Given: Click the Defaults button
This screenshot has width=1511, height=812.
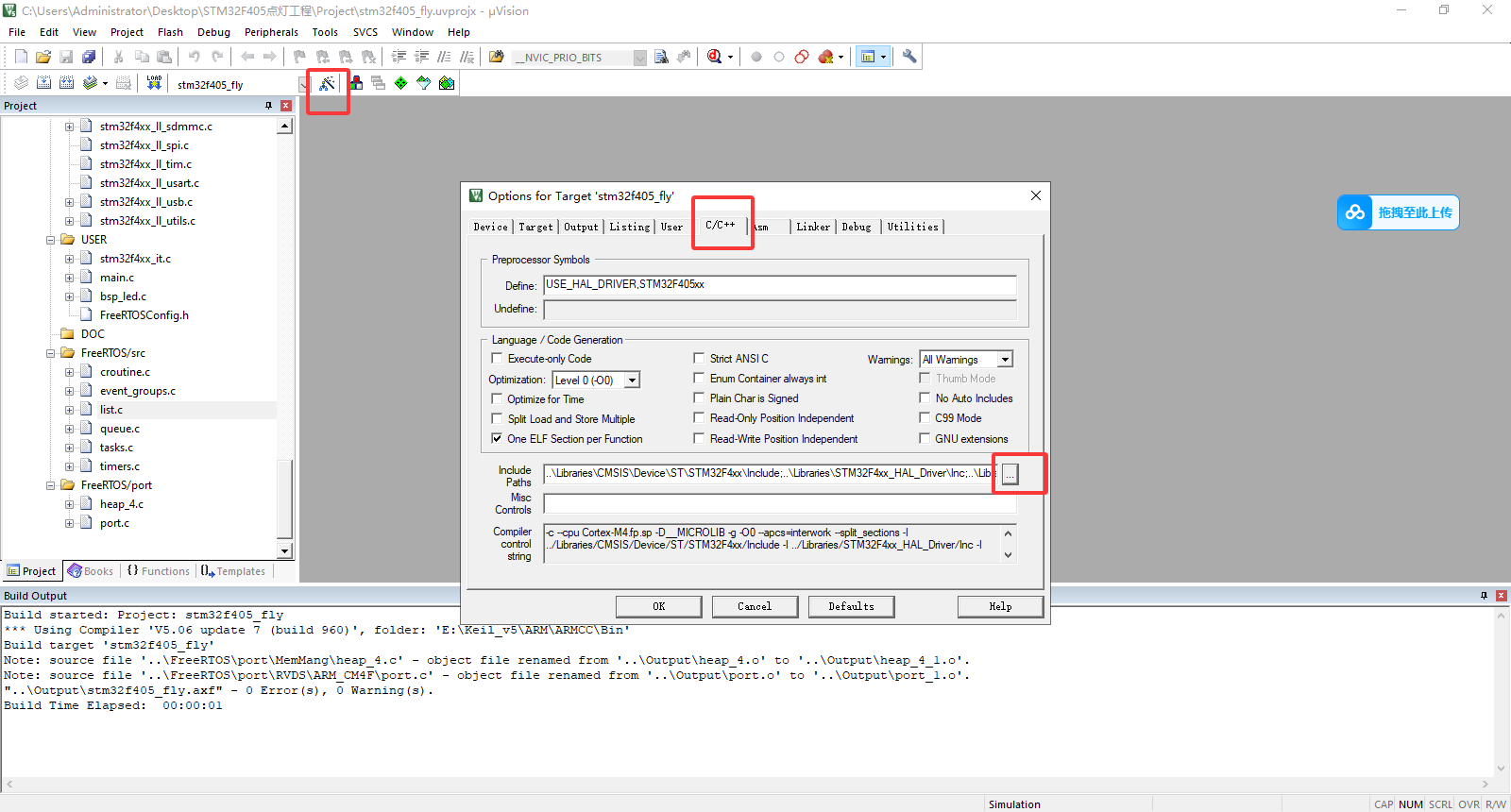Looking at the screenshot, I should point(852,606).
